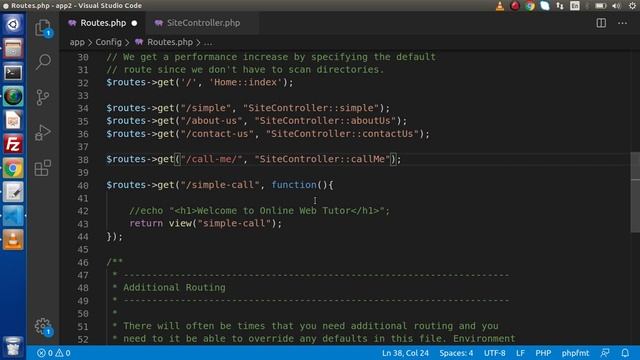Open the Explorer view in activity bar
Screen dimensions: 640x360
pyautogui.click(x=43, y=28)
